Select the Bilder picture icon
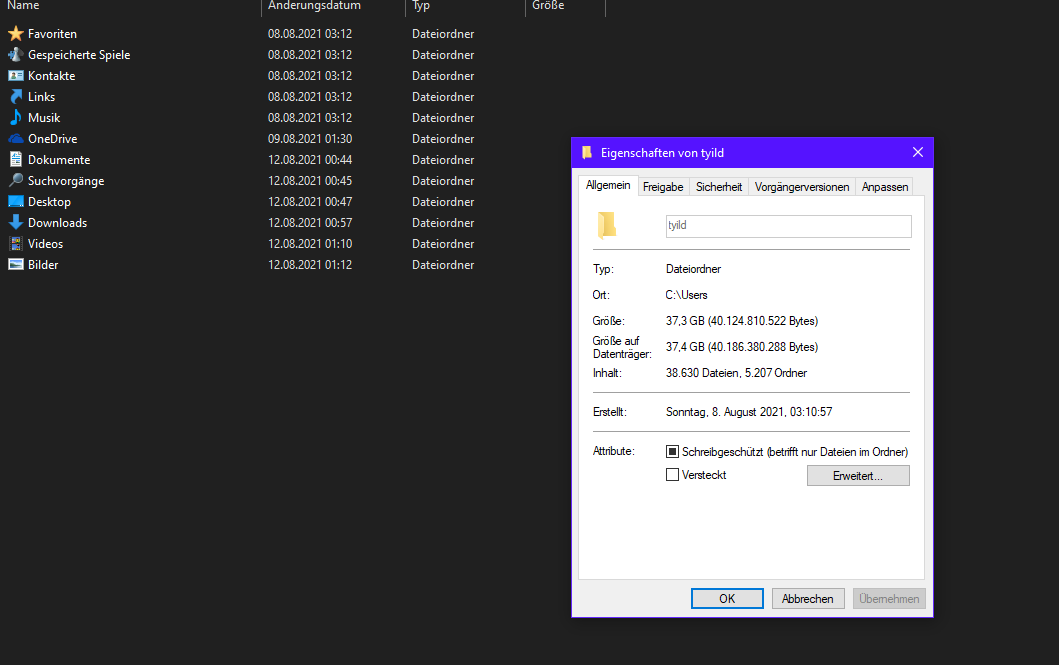1059x665 pixels. point(16,264)
